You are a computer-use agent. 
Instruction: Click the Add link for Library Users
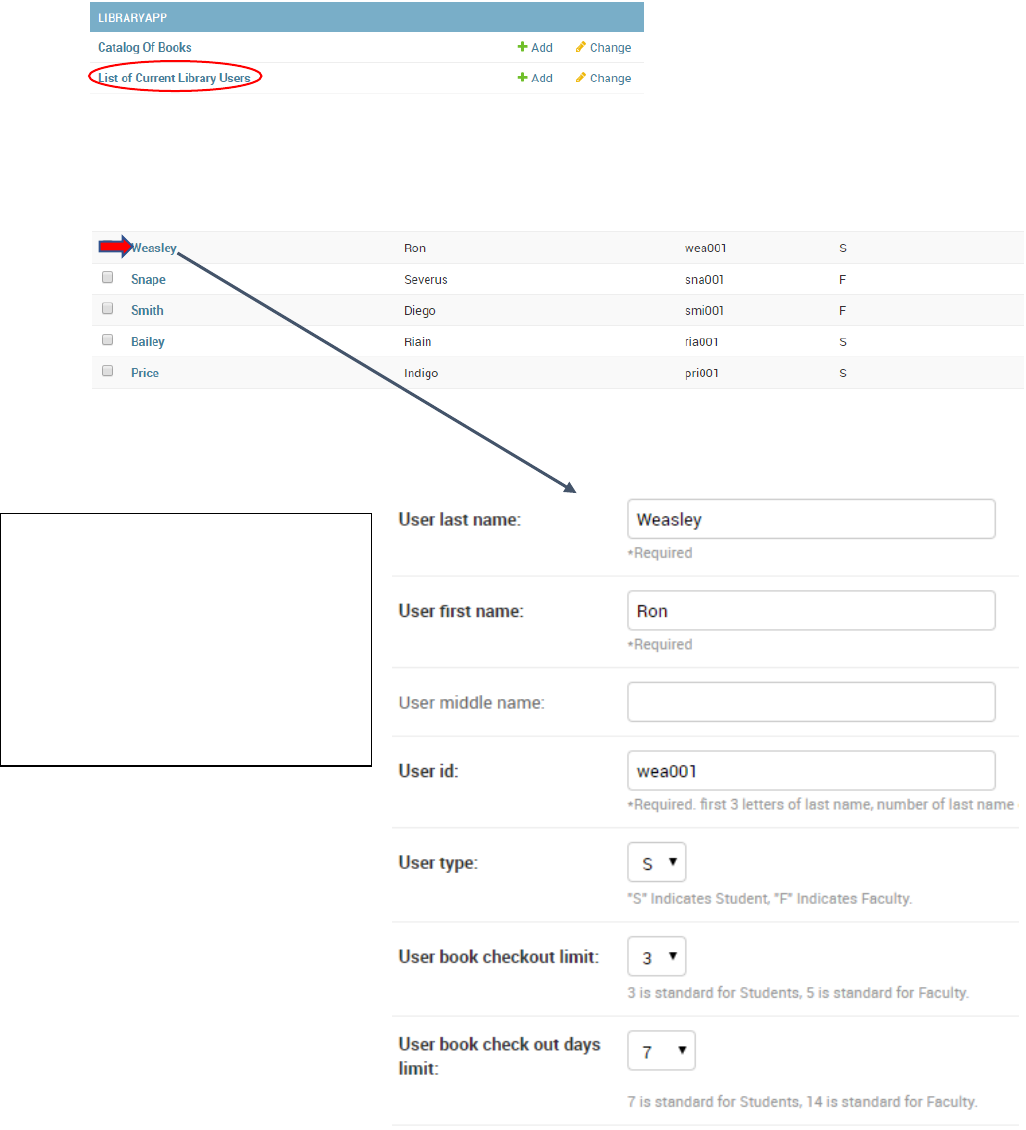[x=542, y=78]
